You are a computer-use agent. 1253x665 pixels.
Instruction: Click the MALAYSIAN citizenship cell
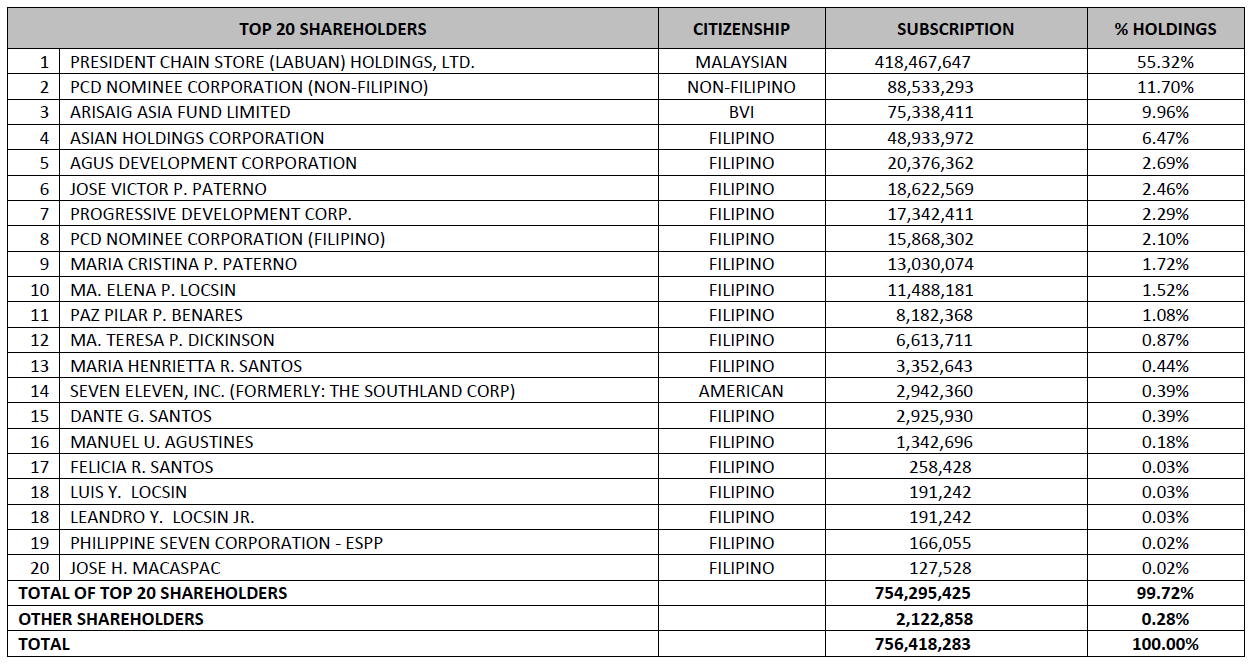point(741,62)
